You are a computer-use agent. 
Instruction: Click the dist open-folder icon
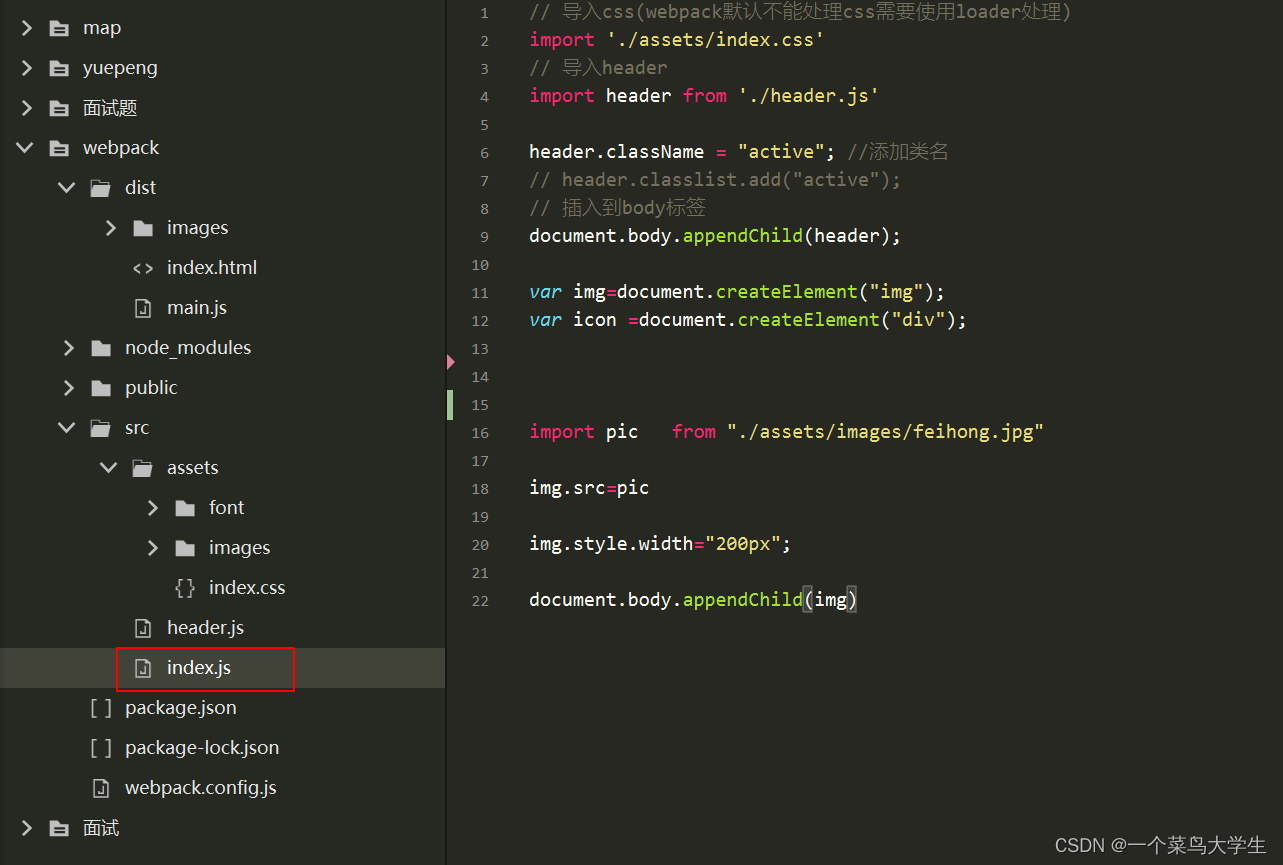101,188
